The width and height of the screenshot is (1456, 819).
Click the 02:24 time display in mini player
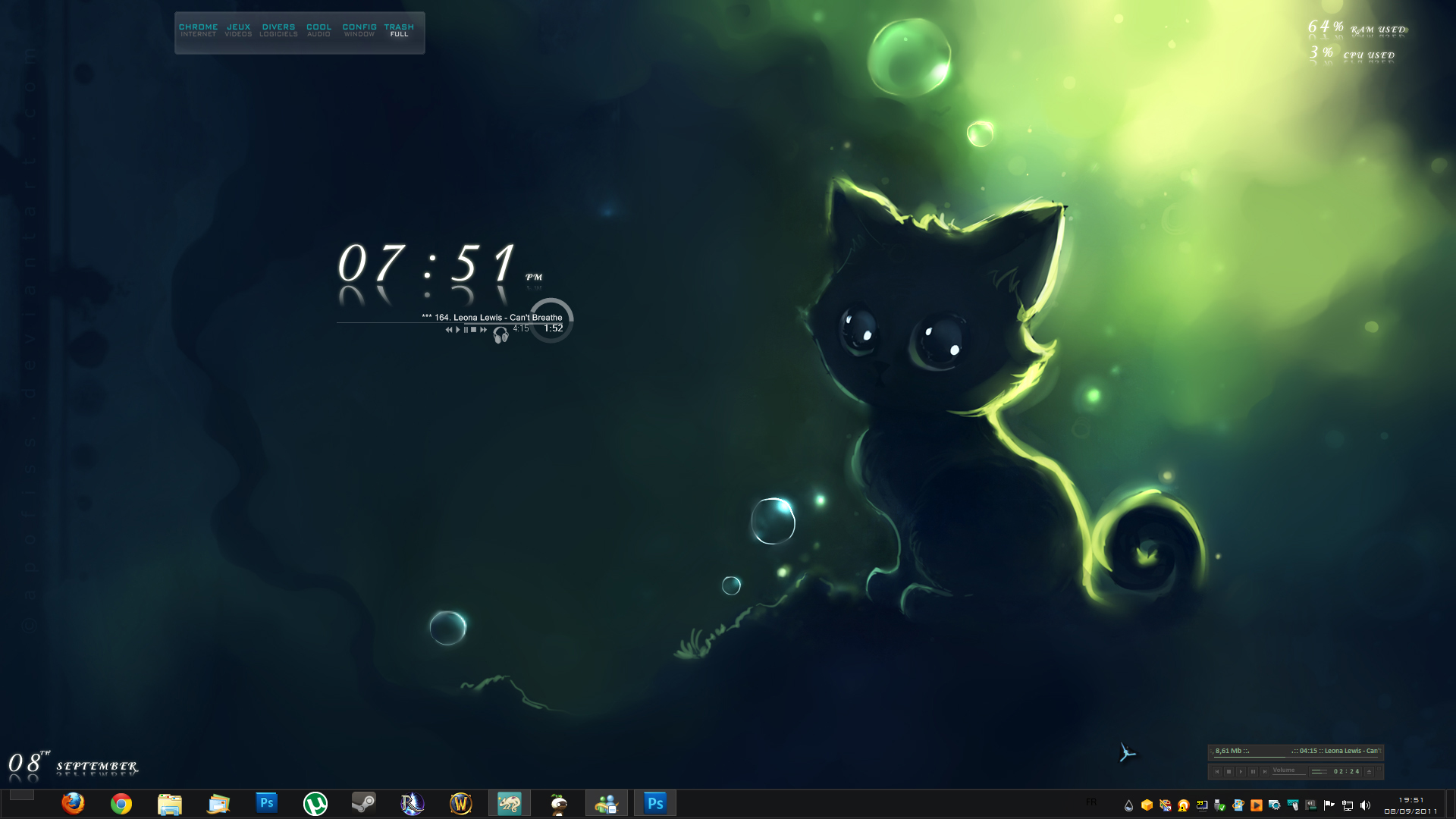pos(1346,771)
